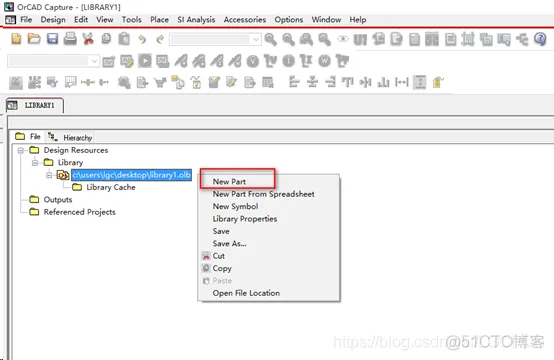Click the Open folder icon
This screenshot has width=554, height=360.
click(x=34, y=39)
